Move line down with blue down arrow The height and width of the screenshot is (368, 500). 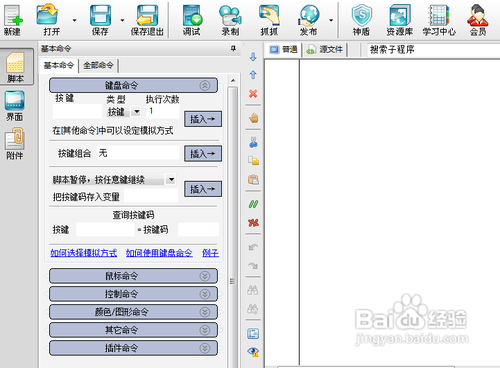[253, 57]
